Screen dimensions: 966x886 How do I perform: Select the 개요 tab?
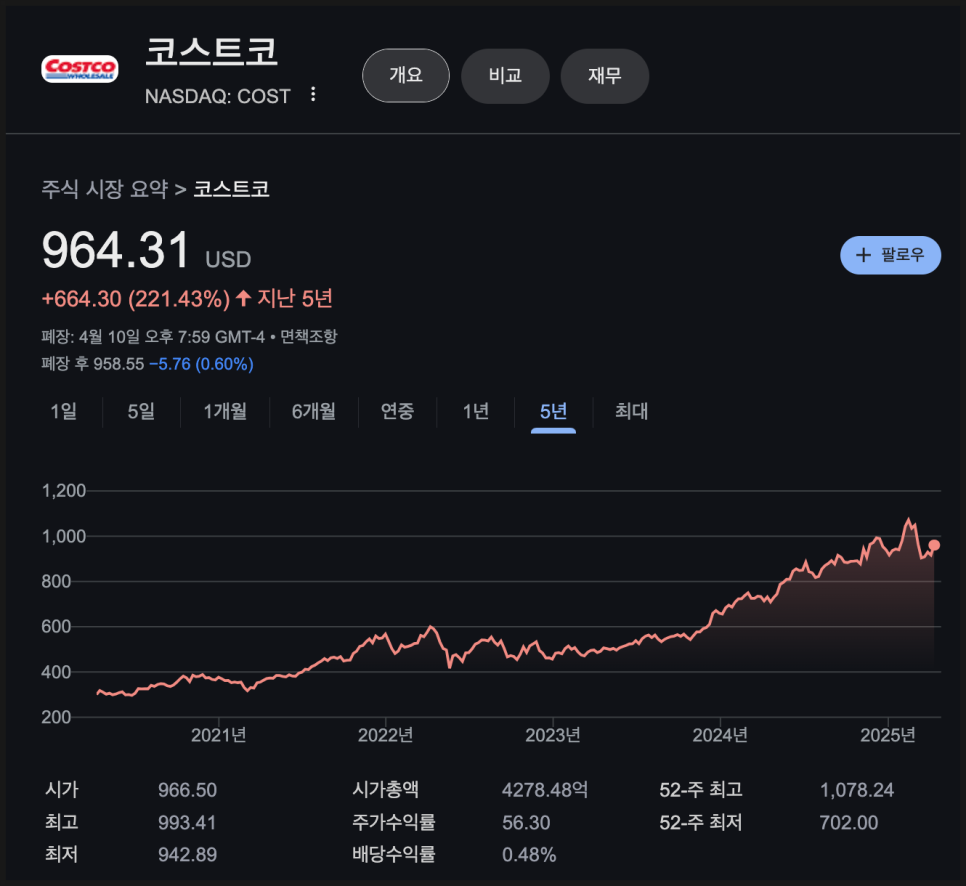(x=405, y=75)
